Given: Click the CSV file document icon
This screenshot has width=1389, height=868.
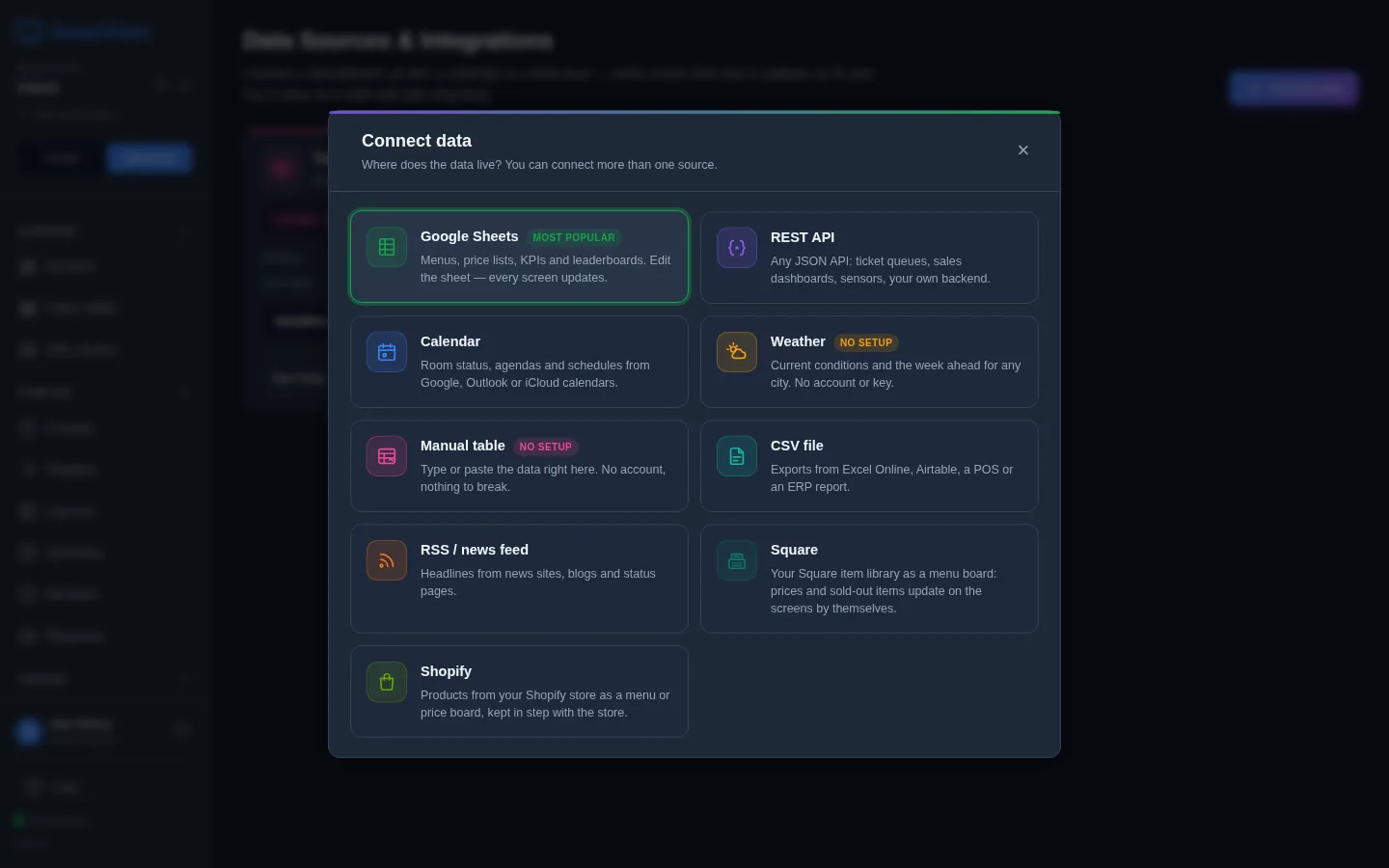Looking at the screenshot, I should (737, 456).
